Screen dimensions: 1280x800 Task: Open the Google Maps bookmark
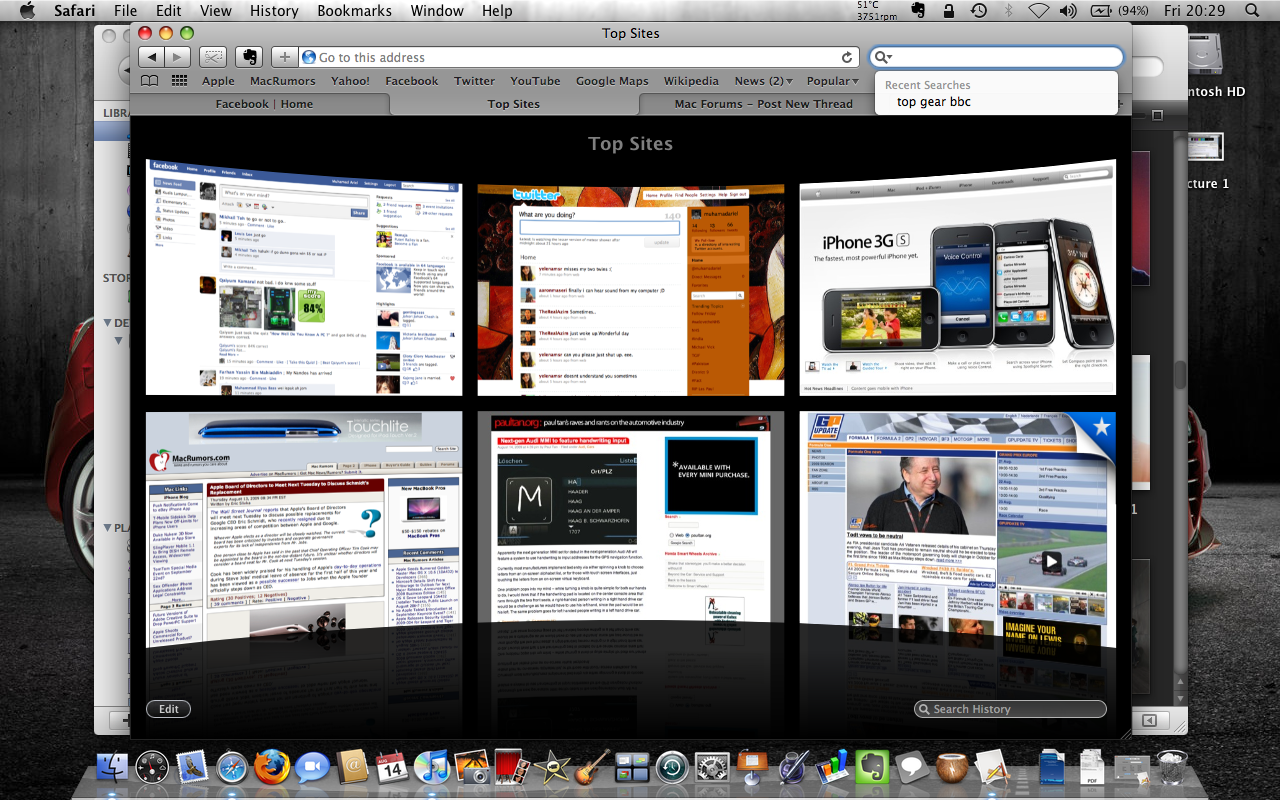612,81
